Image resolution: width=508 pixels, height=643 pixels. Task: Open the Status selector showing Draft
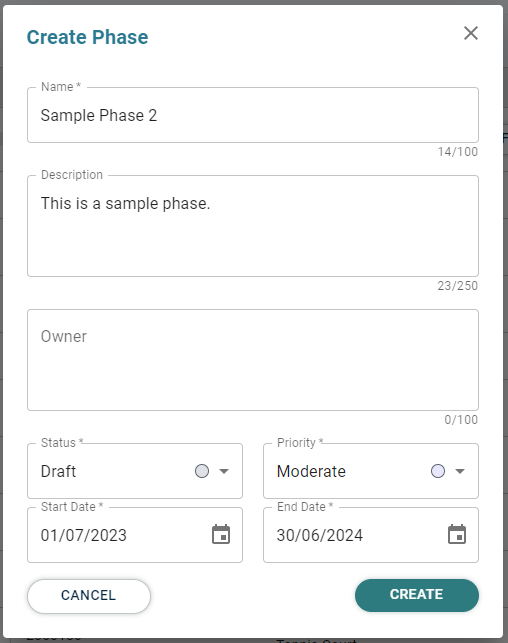point(135,471)
